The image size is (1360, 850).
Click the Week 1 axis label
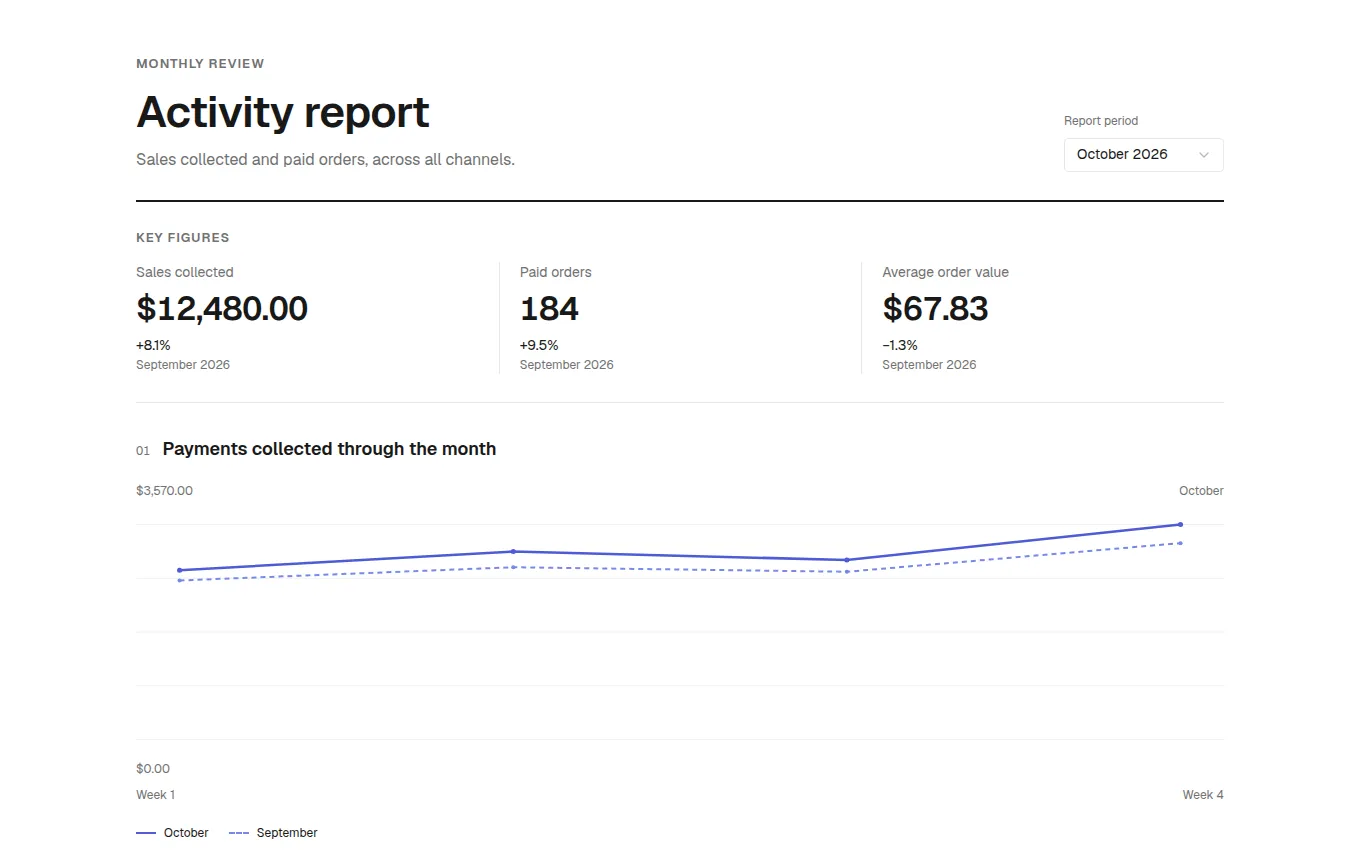[x=155, y=795]
